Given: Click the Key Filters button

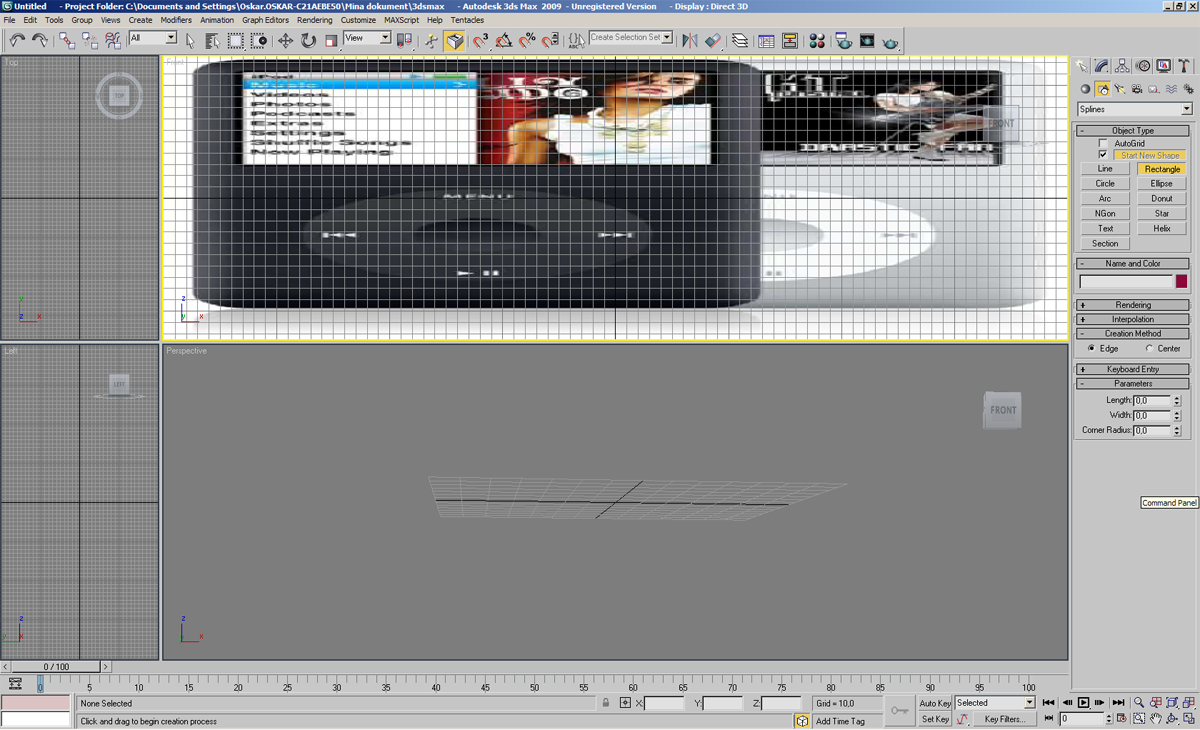Looking at the screenshot, I should click(x=1004, y=719).
